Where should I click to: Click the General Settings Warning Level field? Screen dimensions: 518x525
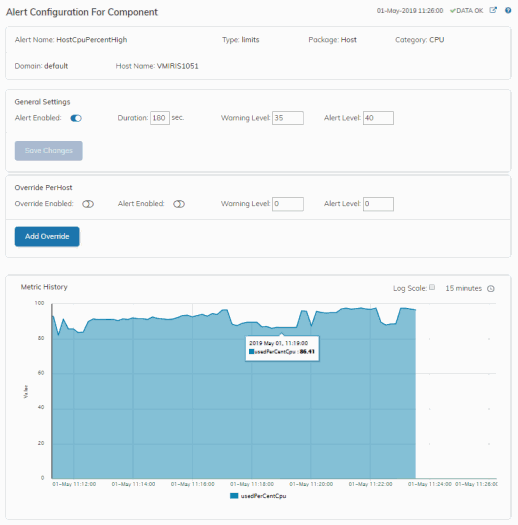click(288, 118)
